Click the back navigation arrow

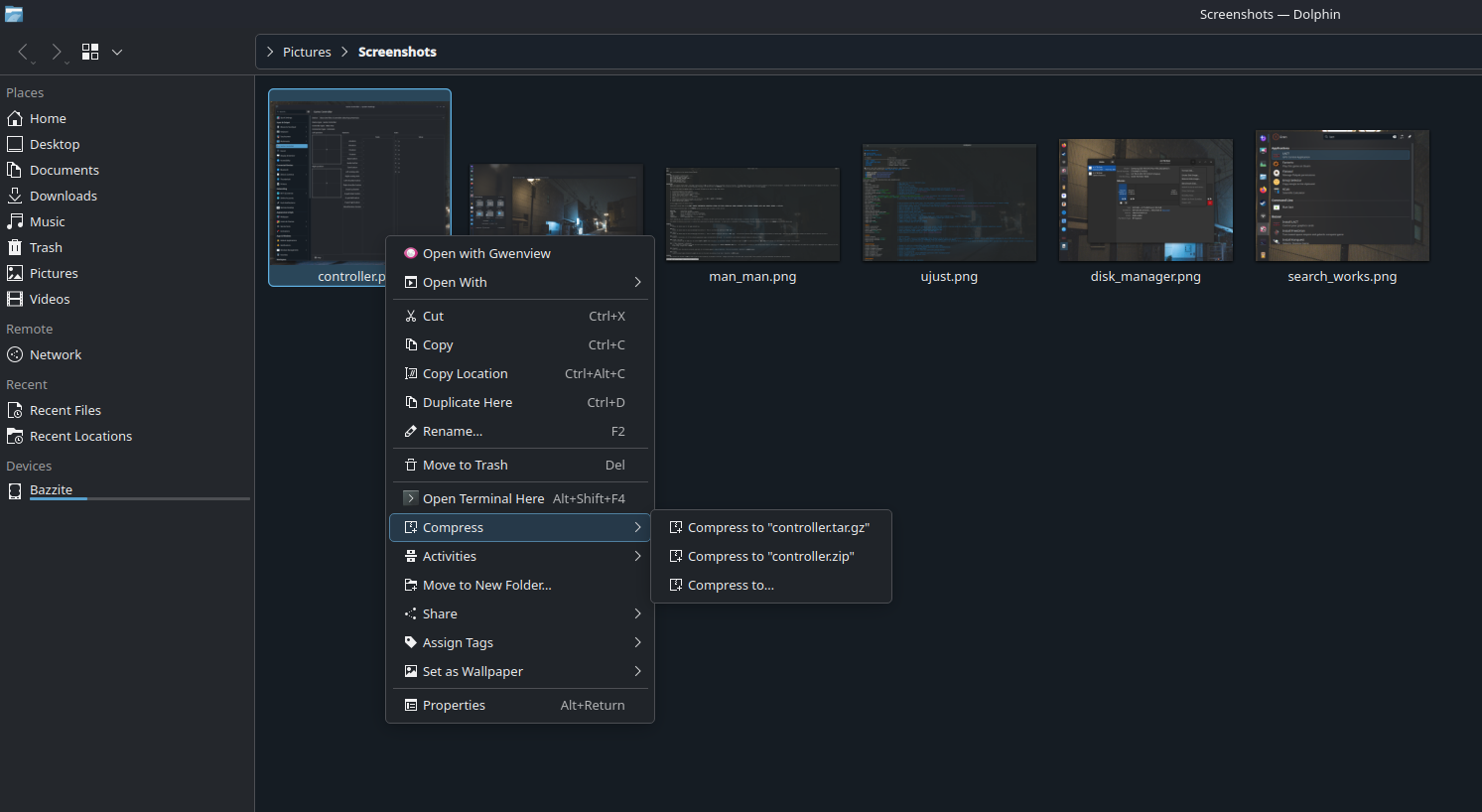tap(23, 52)
